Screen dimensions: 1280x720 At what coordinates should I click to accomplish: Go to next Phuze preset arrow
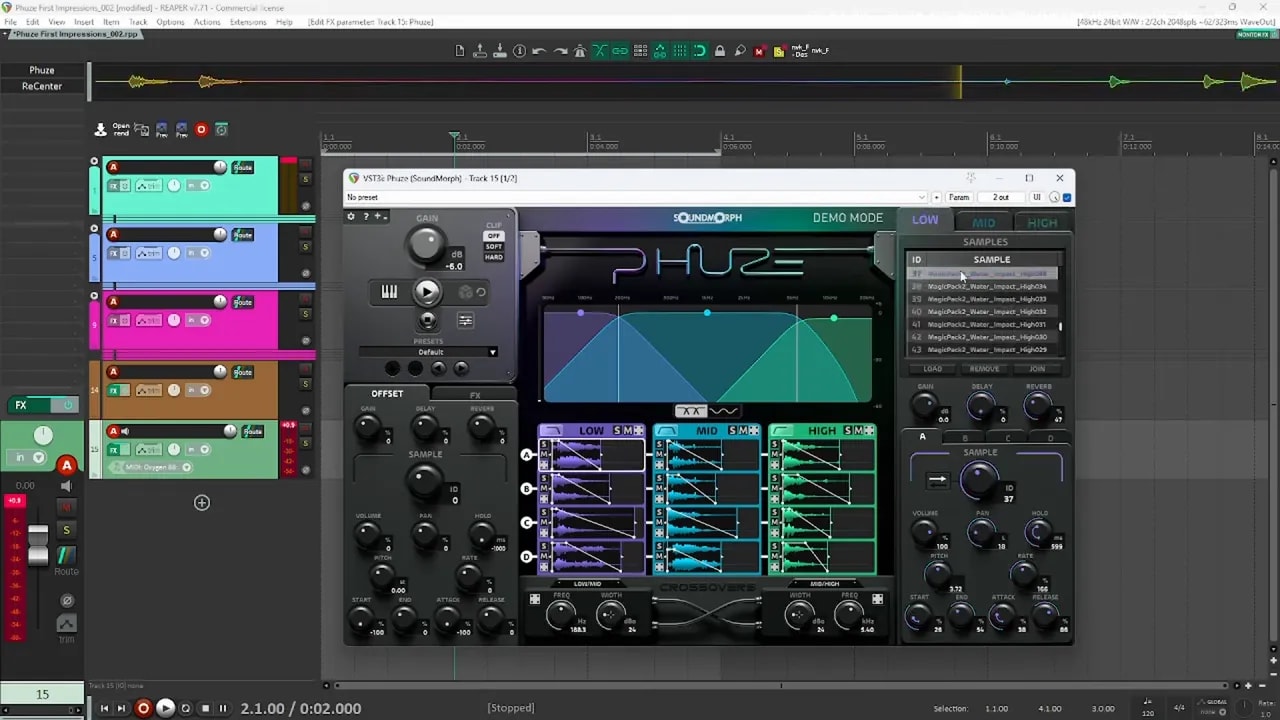461,368
